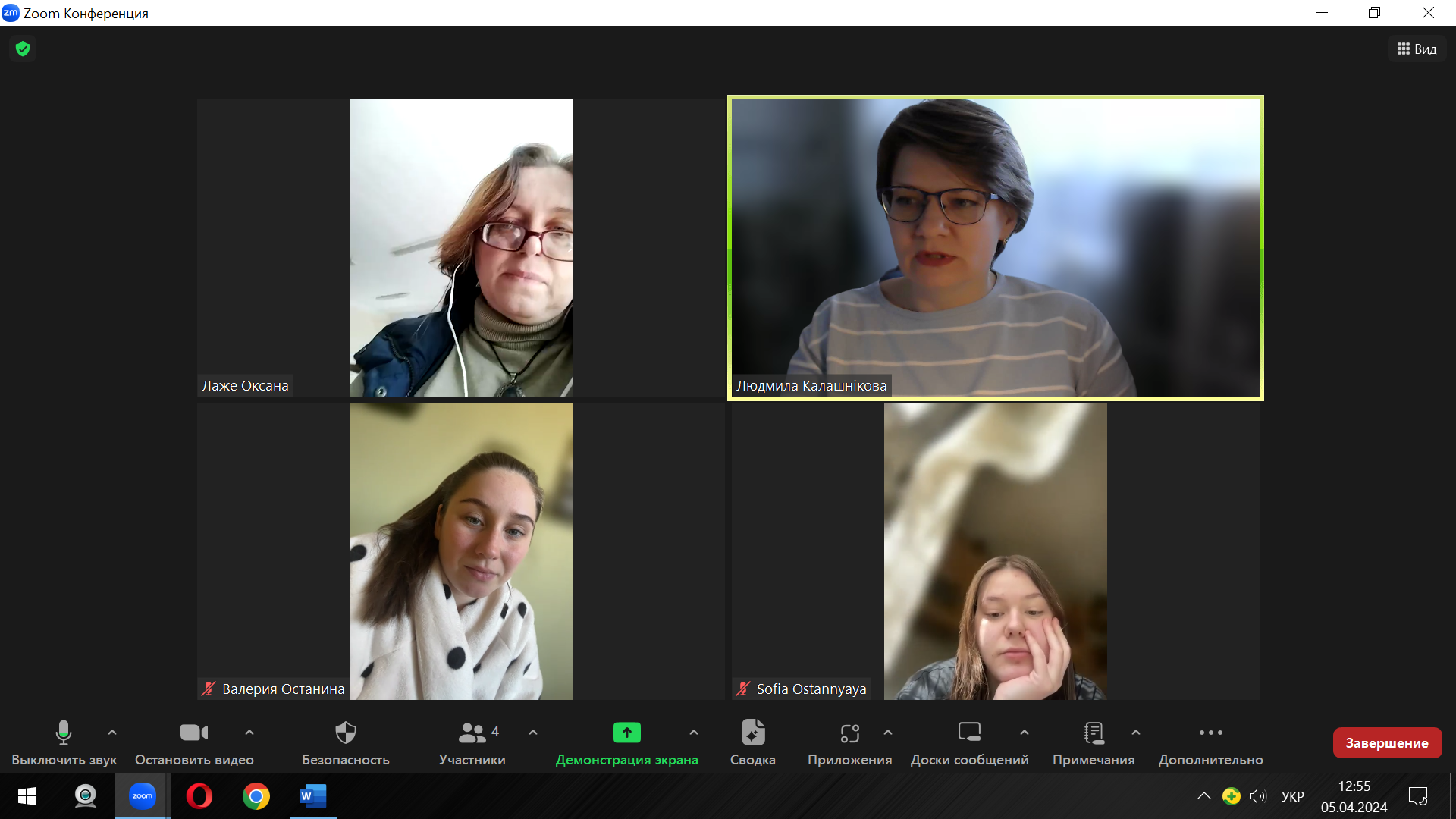Click muted mic icon for Валерия Останина

click(209, 689)
